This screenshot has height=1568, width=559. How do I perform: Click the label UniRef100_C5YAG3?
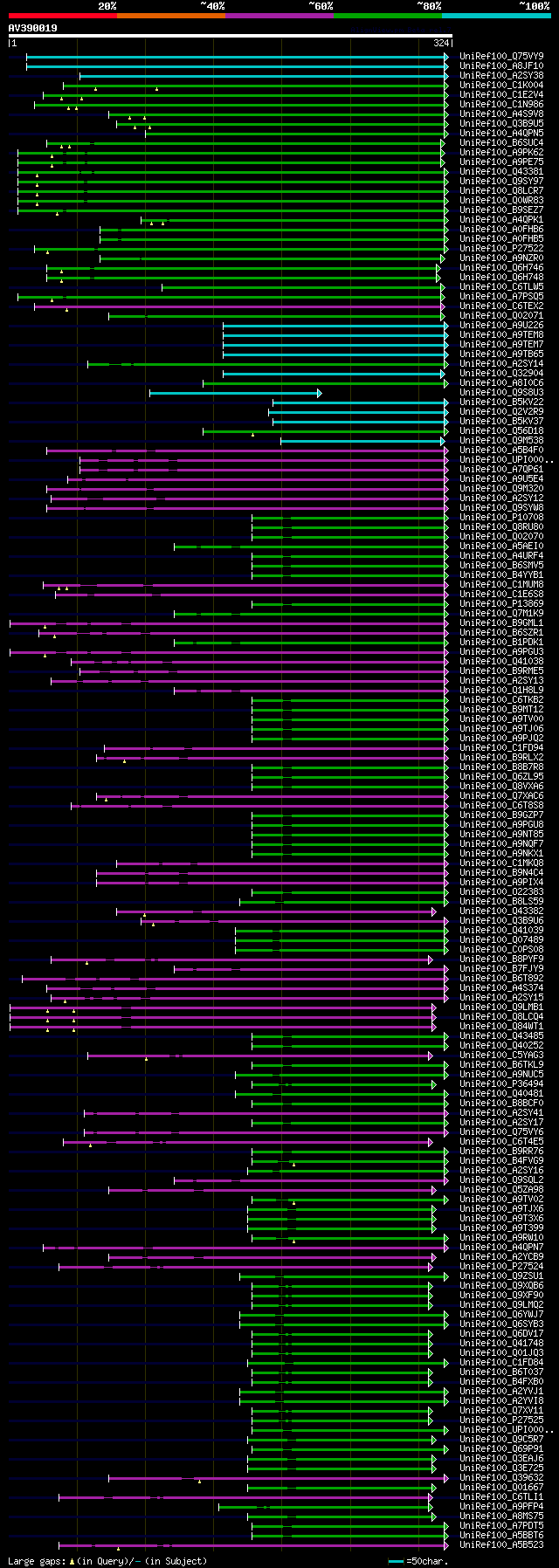coord(501,1055)
